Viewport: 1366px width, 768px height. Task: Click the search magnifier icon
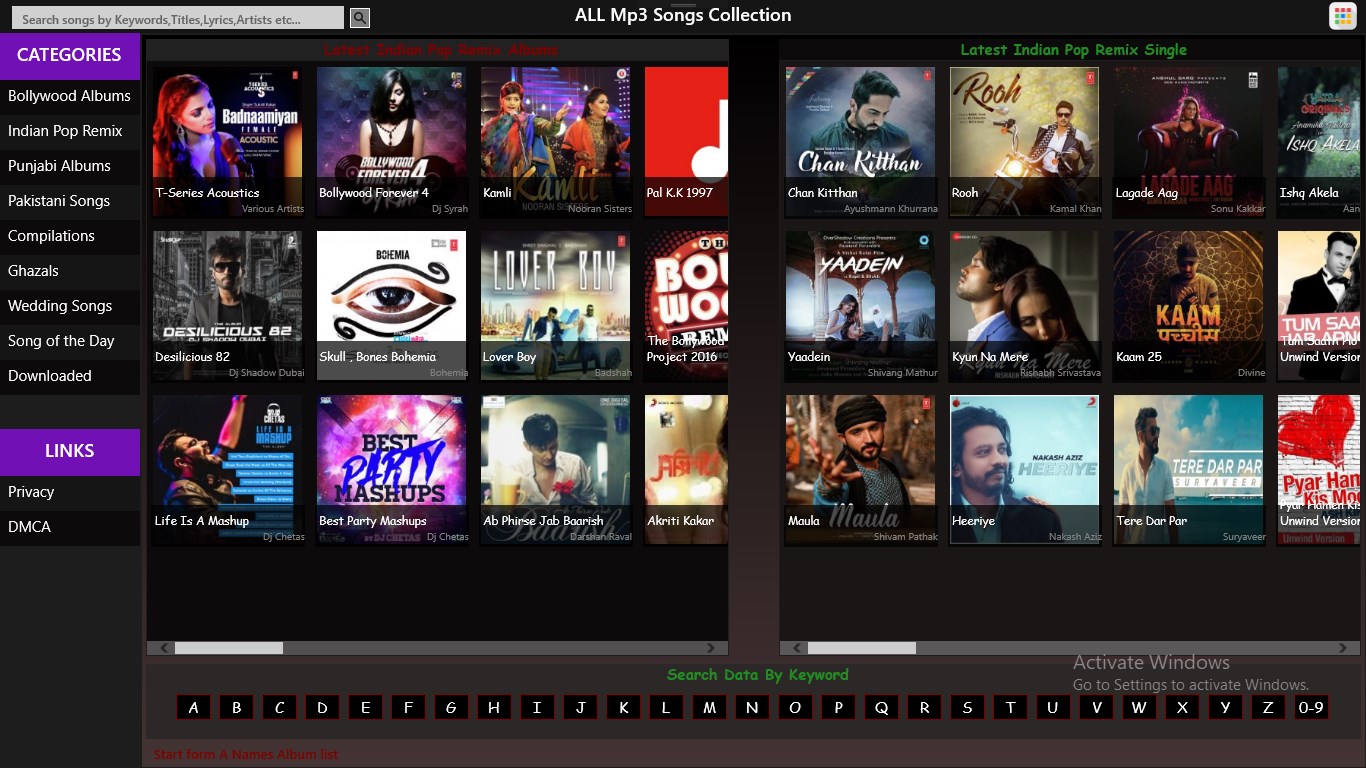(360, 18)
